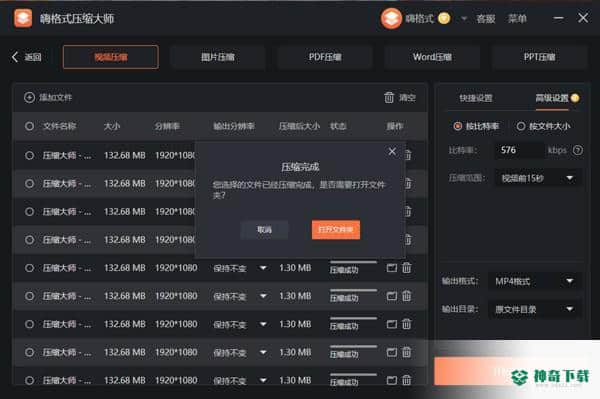Open output folder icon in eighth file row
Image resolution: width=600 pixels, height=399 pixels.
391,352
